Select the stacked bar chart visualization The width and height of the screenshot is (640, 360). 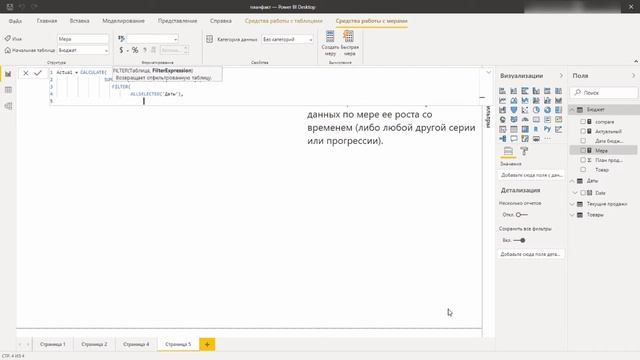(502, 91)
